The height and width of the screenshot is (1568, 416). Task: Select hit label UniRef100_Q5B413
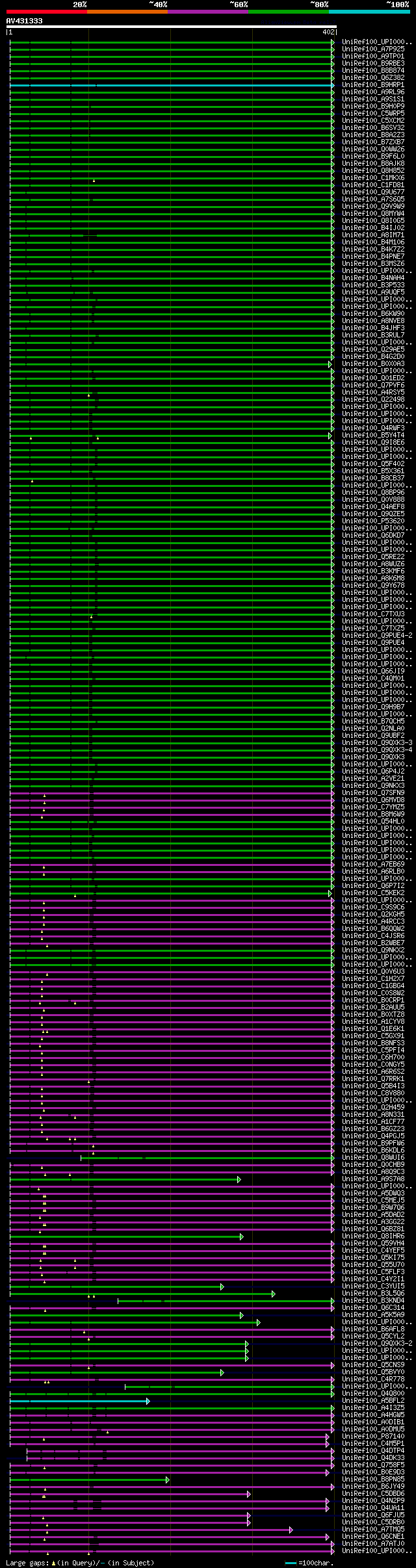pos(373,1086)
